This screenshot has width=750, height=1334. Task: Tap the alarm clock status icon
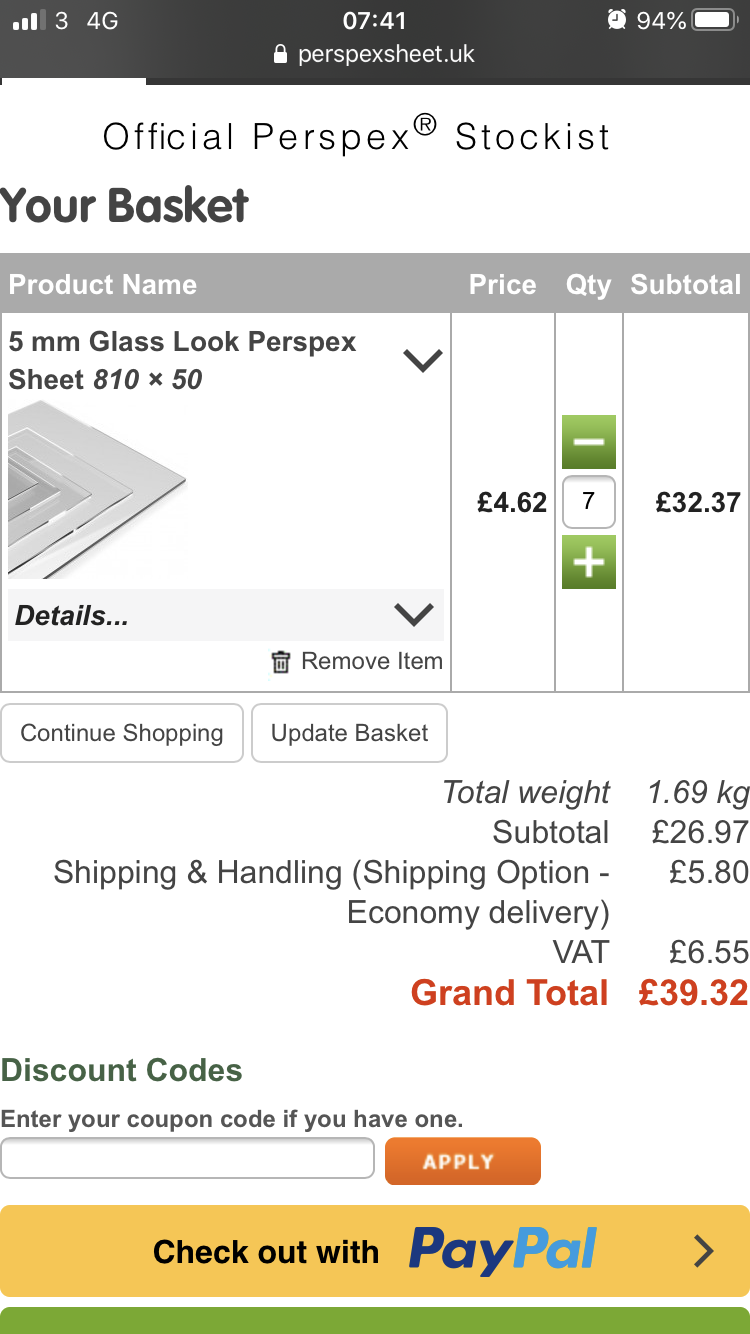tap(617, 20)
